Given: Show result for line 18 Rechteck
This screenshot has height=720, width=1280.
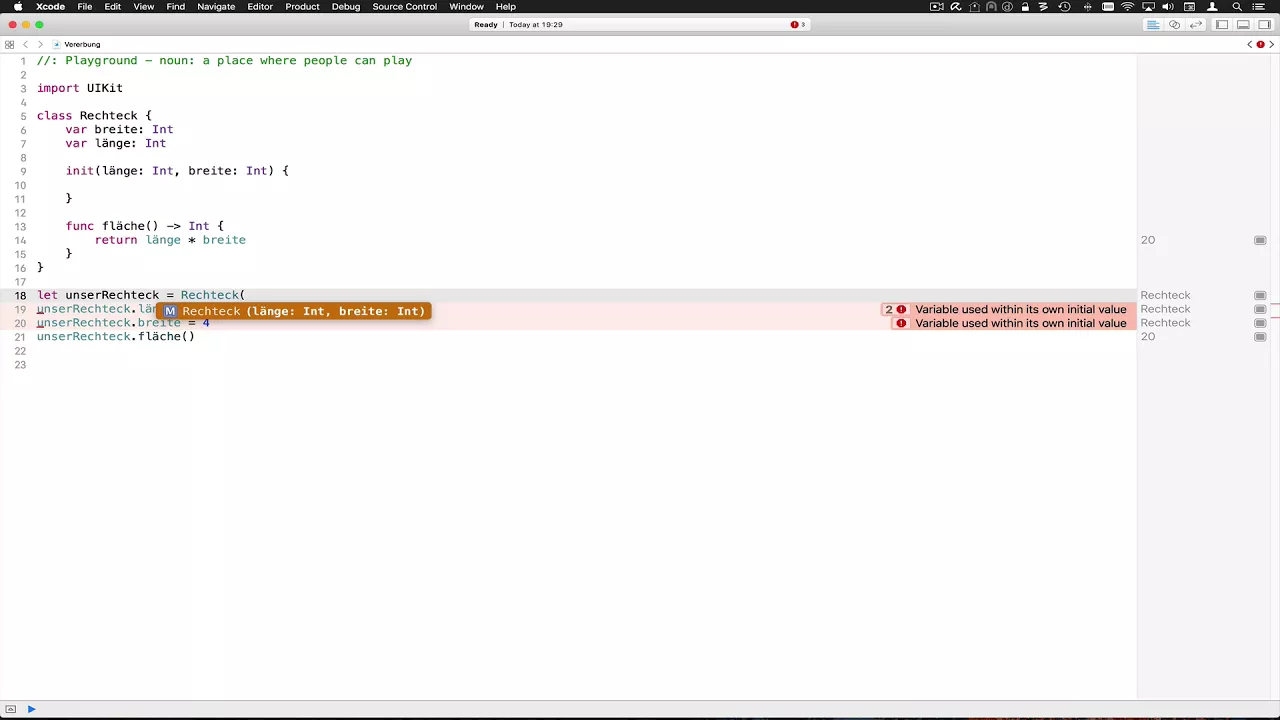Looking at the screenshot, I should click(1260, 295).
